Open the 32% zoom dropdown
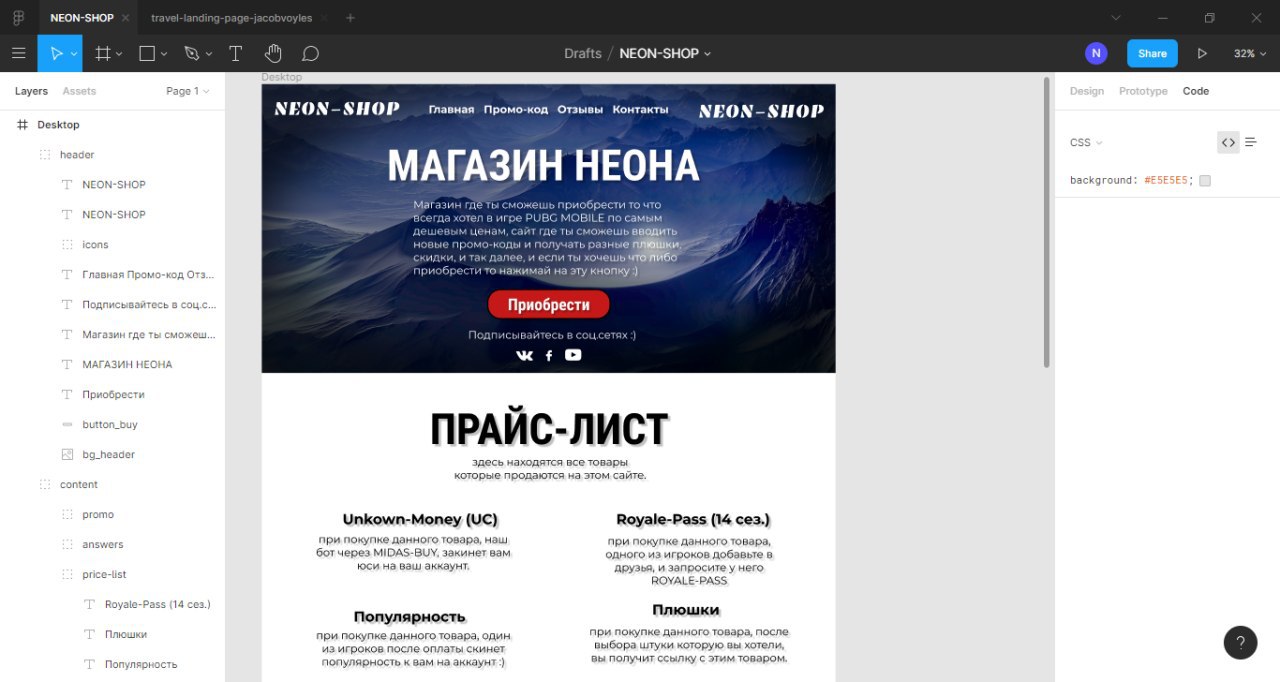The image size is (1280, 682). pyautogui.click(x=1248, y=53)
